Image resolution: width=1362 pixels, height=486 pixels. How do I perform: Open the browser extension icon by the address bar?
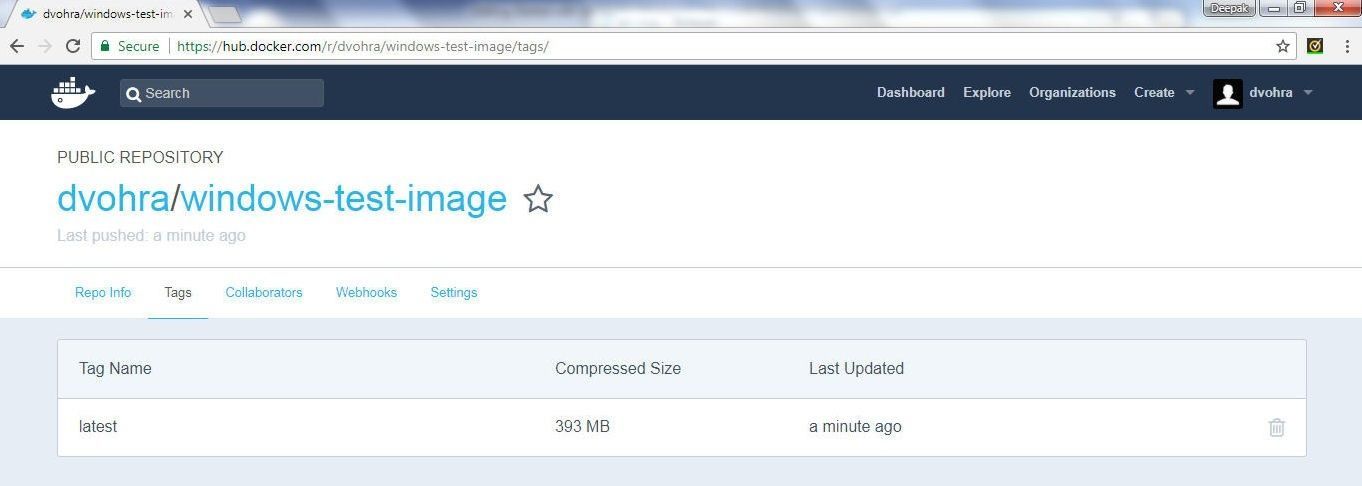(1316, 46)
